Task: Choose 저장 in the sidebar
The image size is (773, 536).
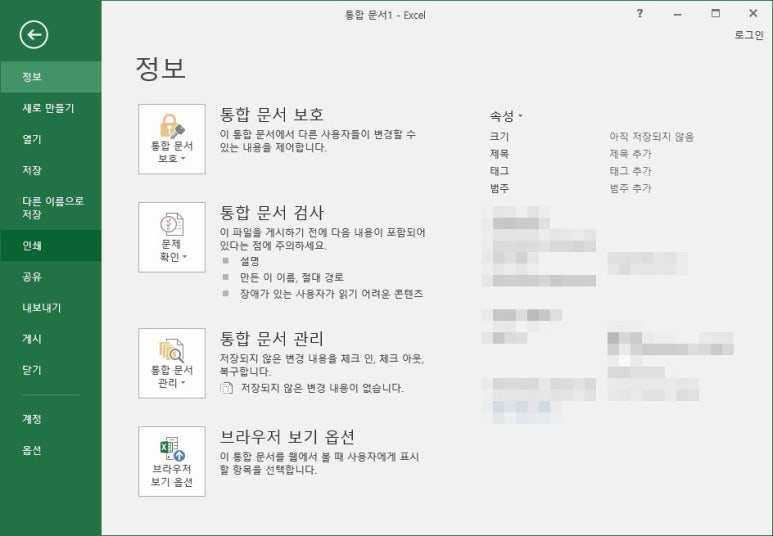Action: 51,170
